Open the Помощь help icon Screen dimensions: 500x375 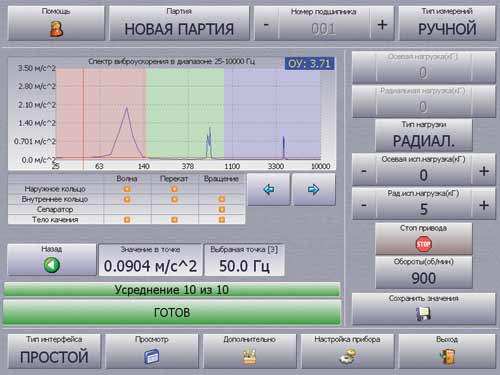point(56,29)
